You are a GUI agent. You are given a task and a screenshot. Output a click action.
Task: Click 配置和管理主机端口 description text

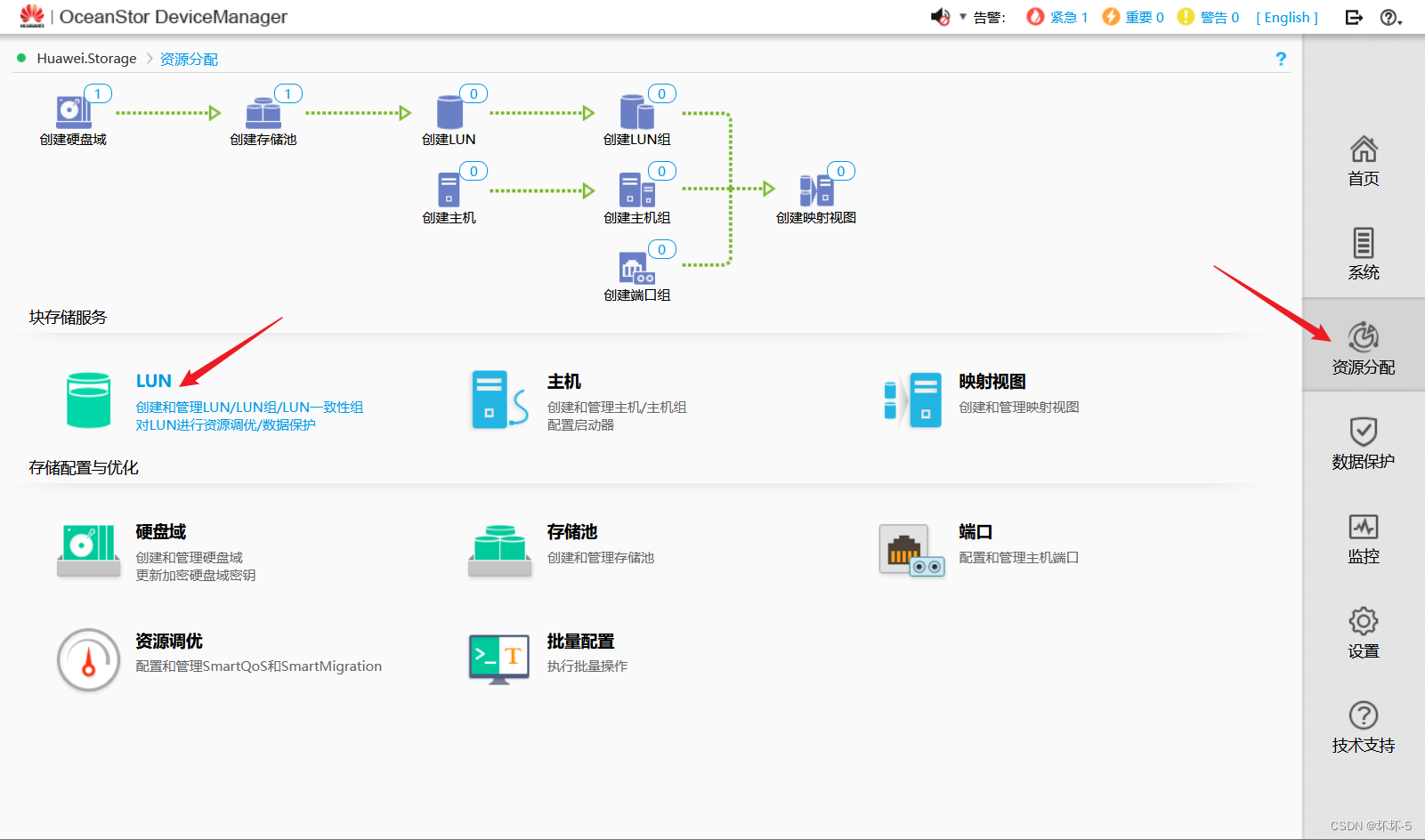pos(1019,558)
